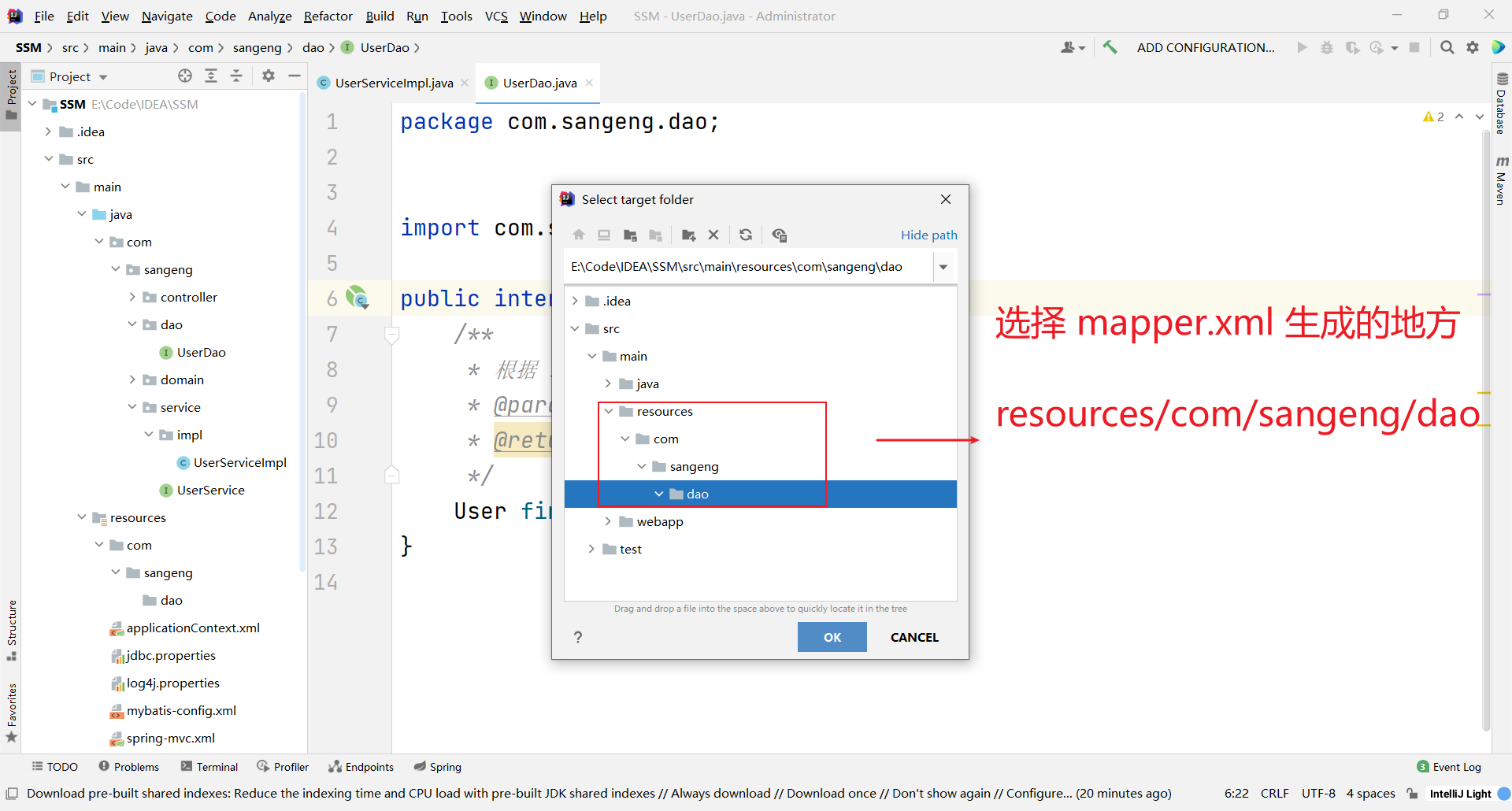Confirm with the OK button
Screen dimensions: 1512x811
(832, 637)
